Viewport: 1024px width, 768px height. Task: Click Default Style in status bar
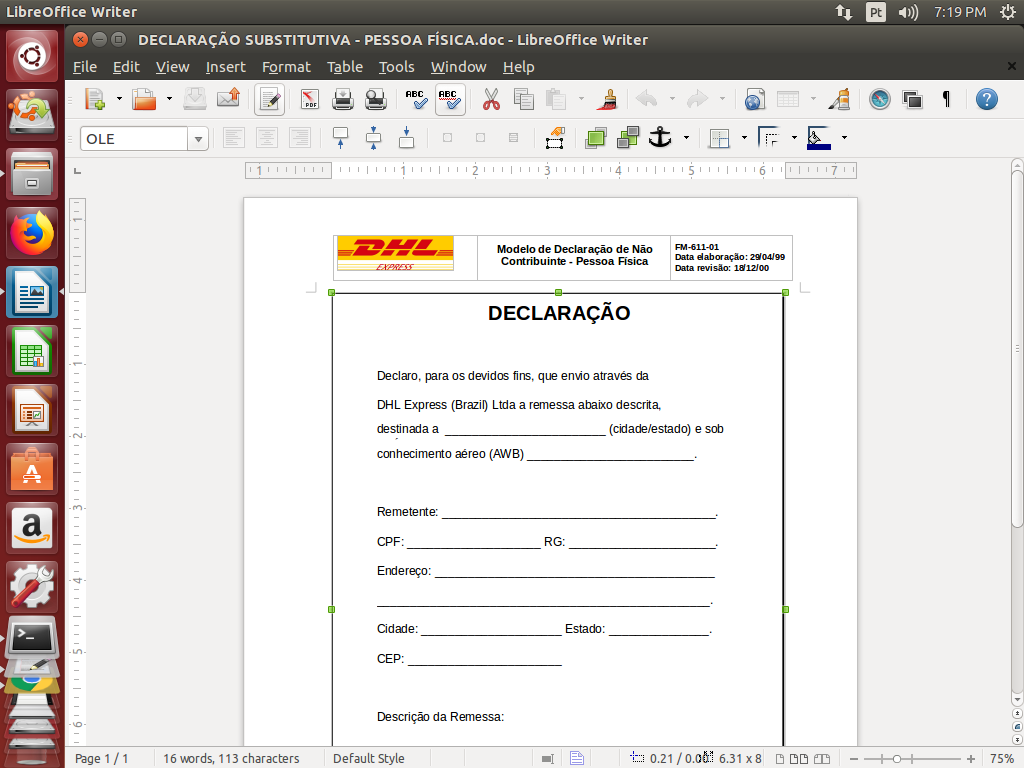pos(368,759)
